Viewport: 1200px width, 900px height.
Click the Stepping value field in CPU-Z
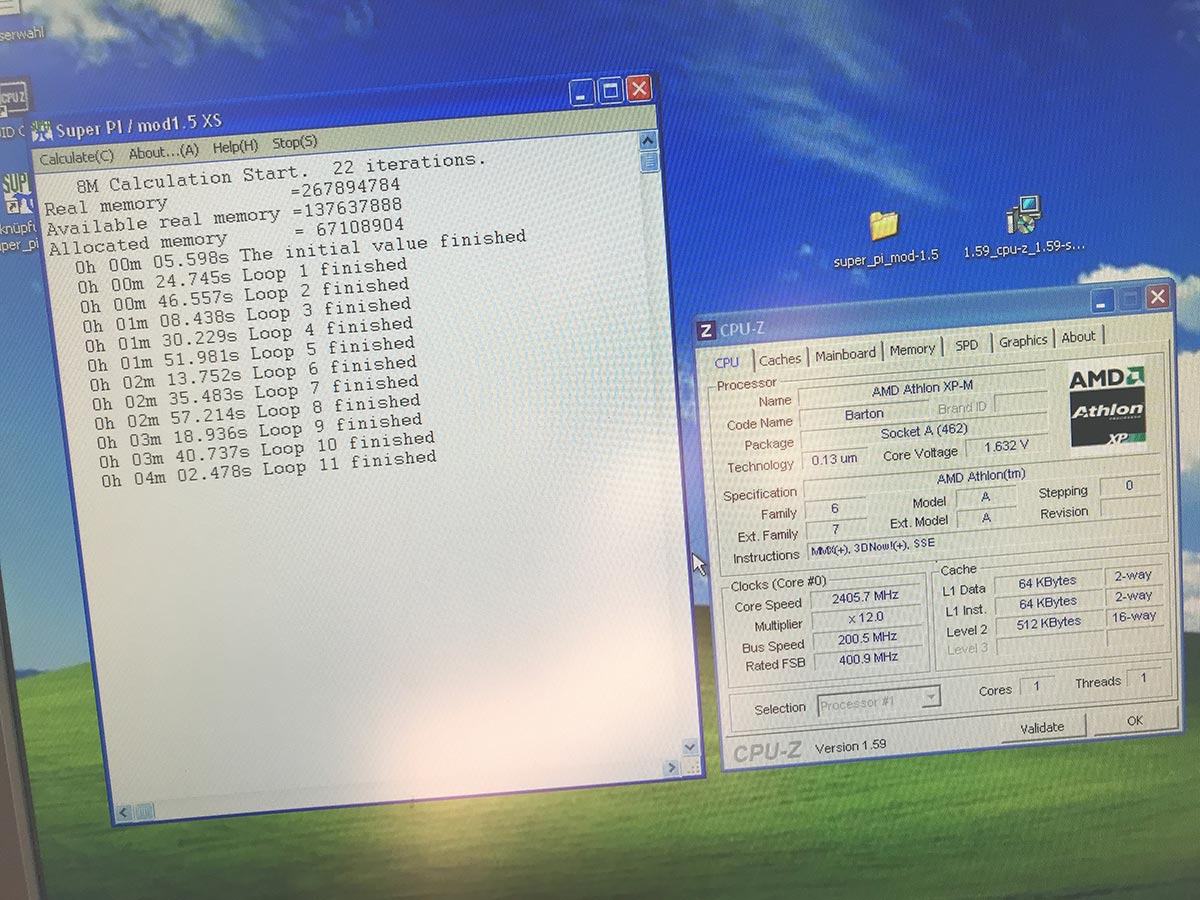1129,486
